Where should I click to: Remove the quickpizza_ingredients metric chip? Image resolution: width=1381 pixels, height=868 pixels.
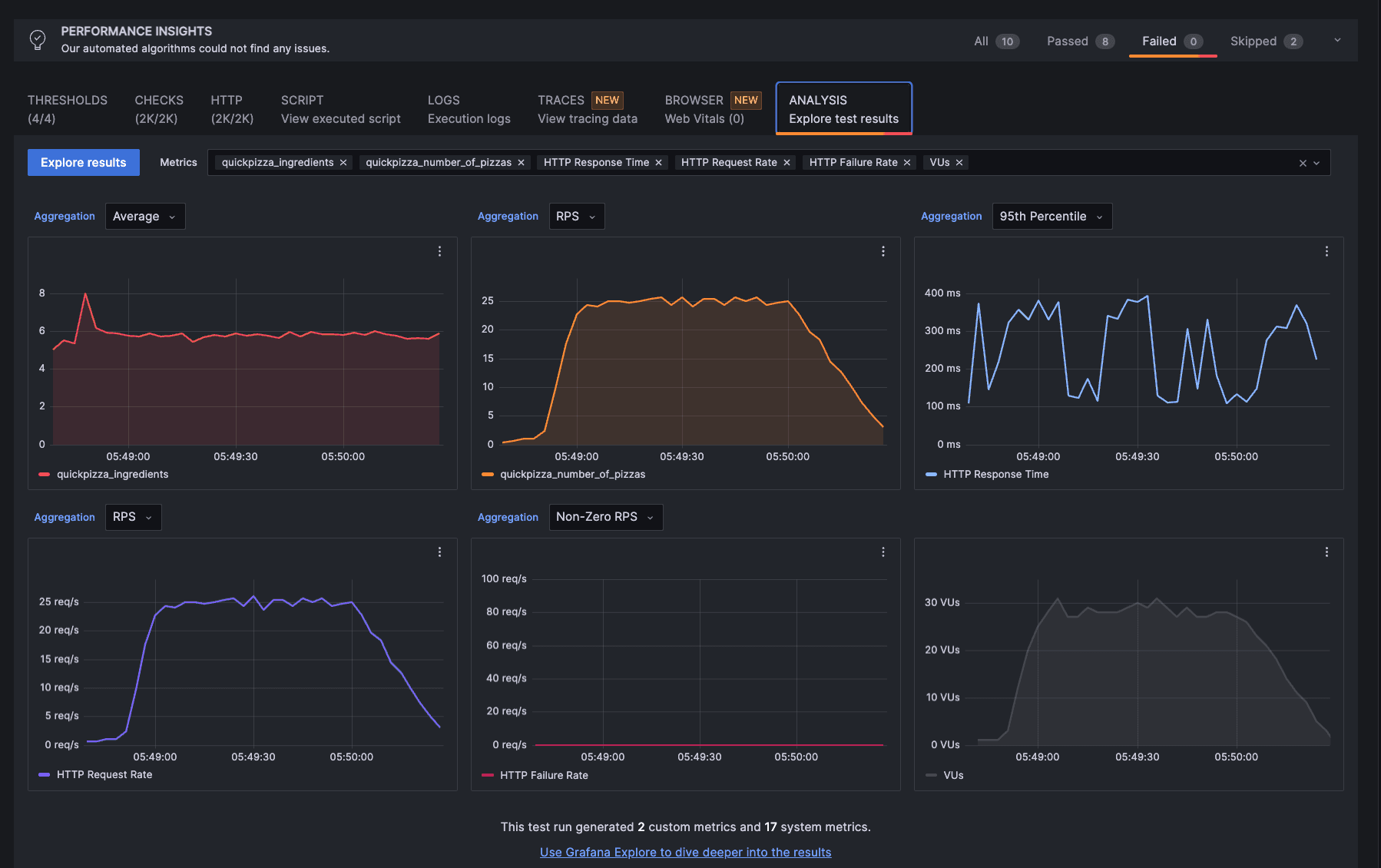(x=343, y=162)
